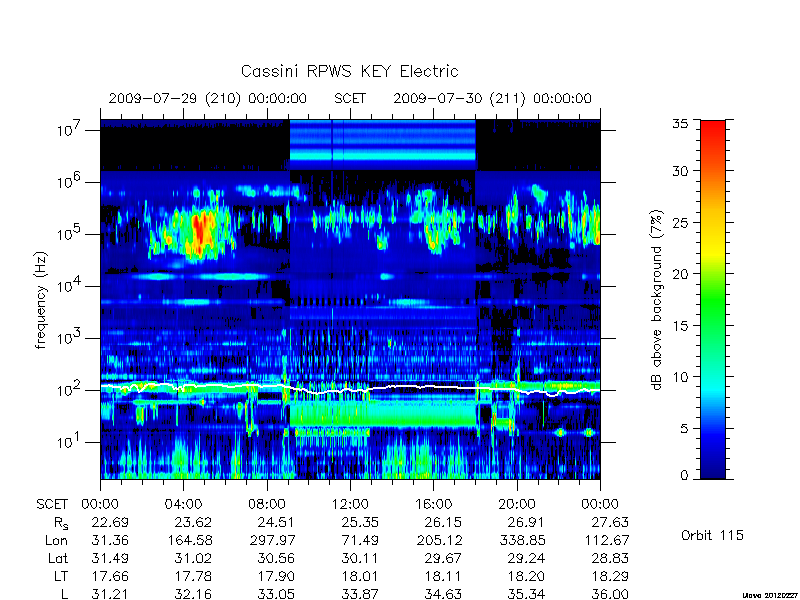
Task: Click the Rs value 22.69
Action: (110, 522)
